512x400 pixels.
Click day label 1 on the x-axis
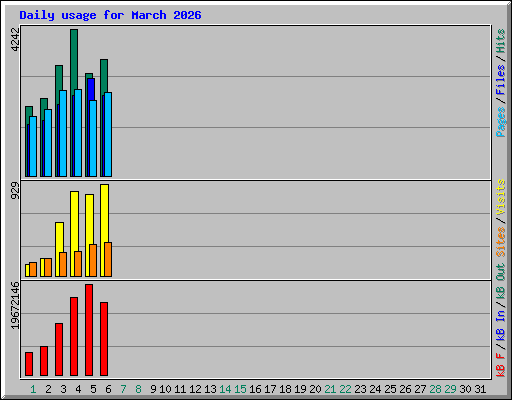(33, 389)
